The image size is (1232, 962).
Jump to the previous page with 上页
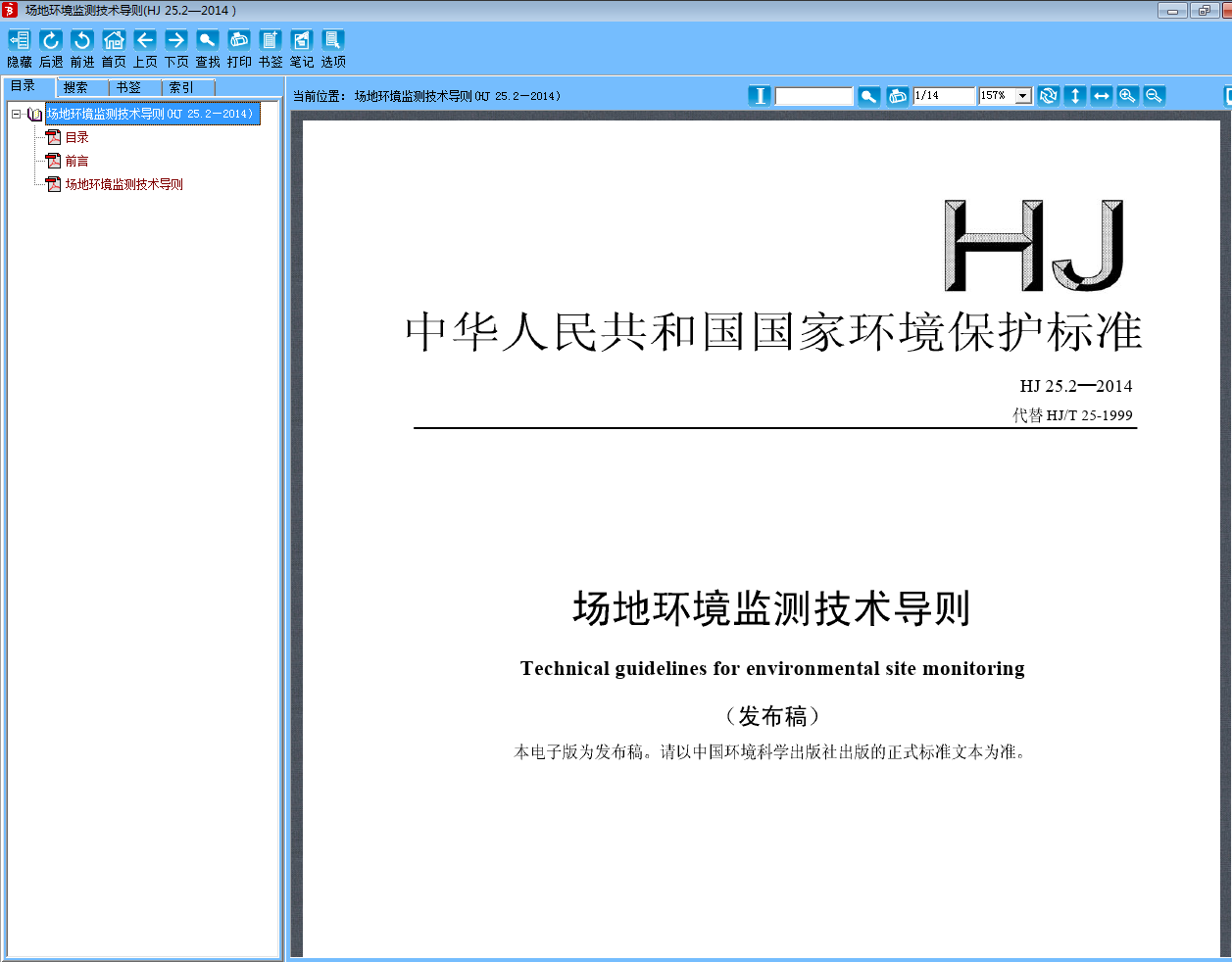[x=145, y=49]
